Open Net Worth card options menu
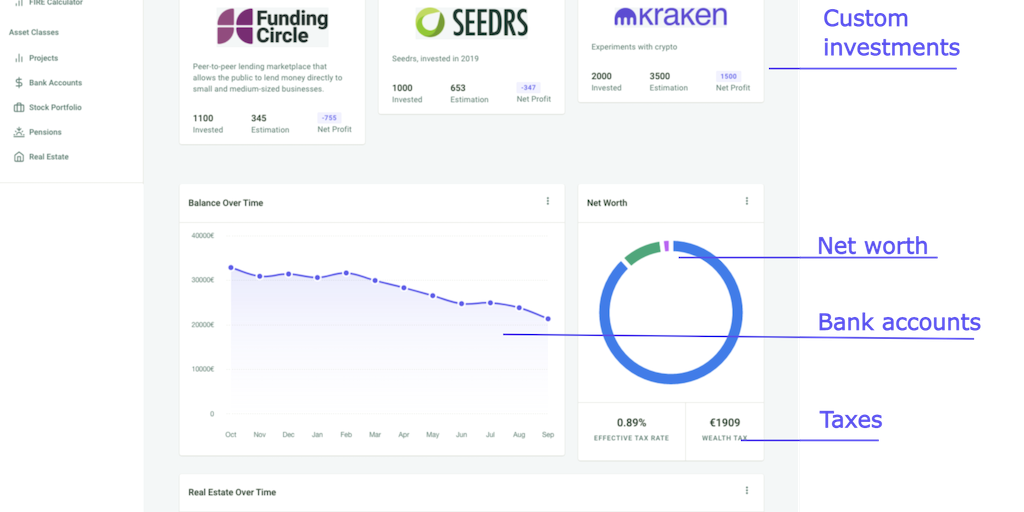 747,201
